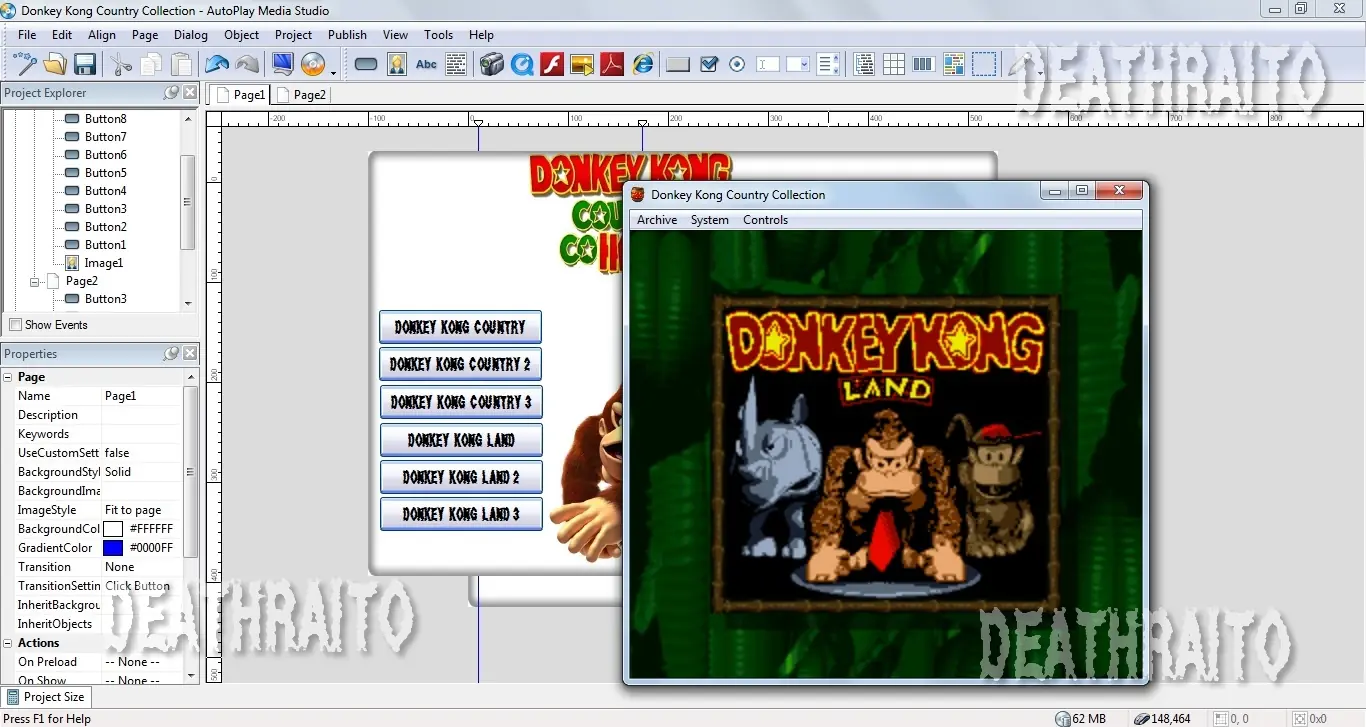The height and width of the screenshot is (727, 1366).
Task: Open System menu in preview window
Action: (710, 220)
